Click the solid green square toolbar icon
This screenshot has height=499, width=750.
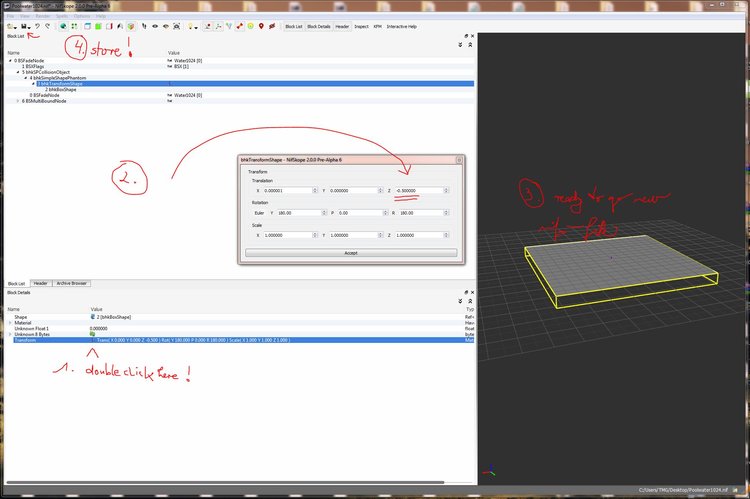[98, 26]
